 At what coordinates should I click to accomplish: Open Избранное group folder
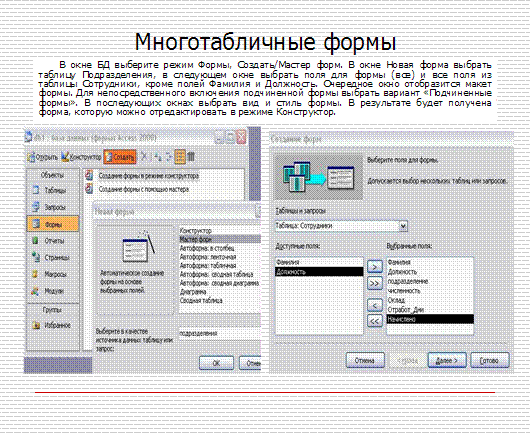coord(52,325)
